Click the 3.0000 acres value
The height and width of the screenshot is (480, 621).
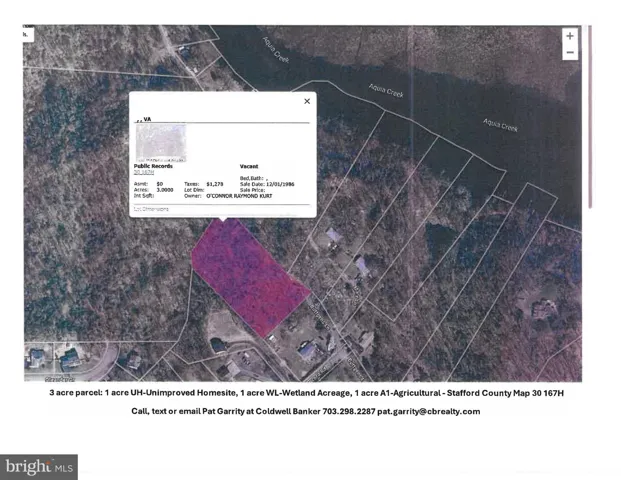tap(162, 190)
